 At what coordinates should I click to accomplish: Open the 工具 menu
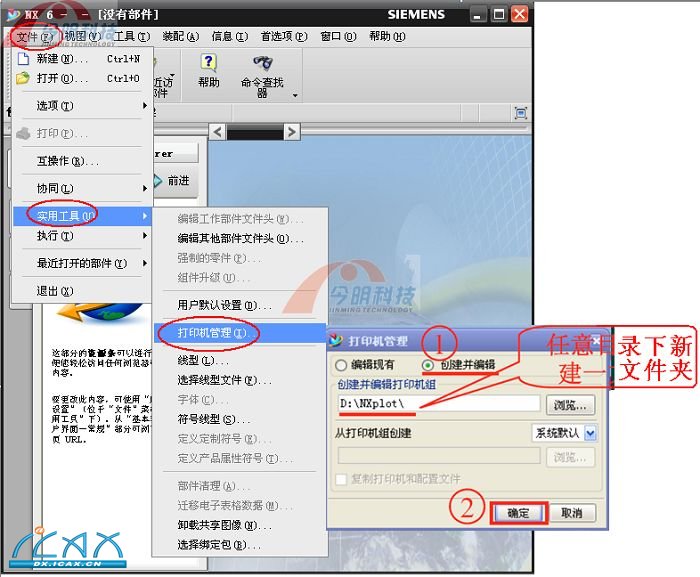click(131, 37)
